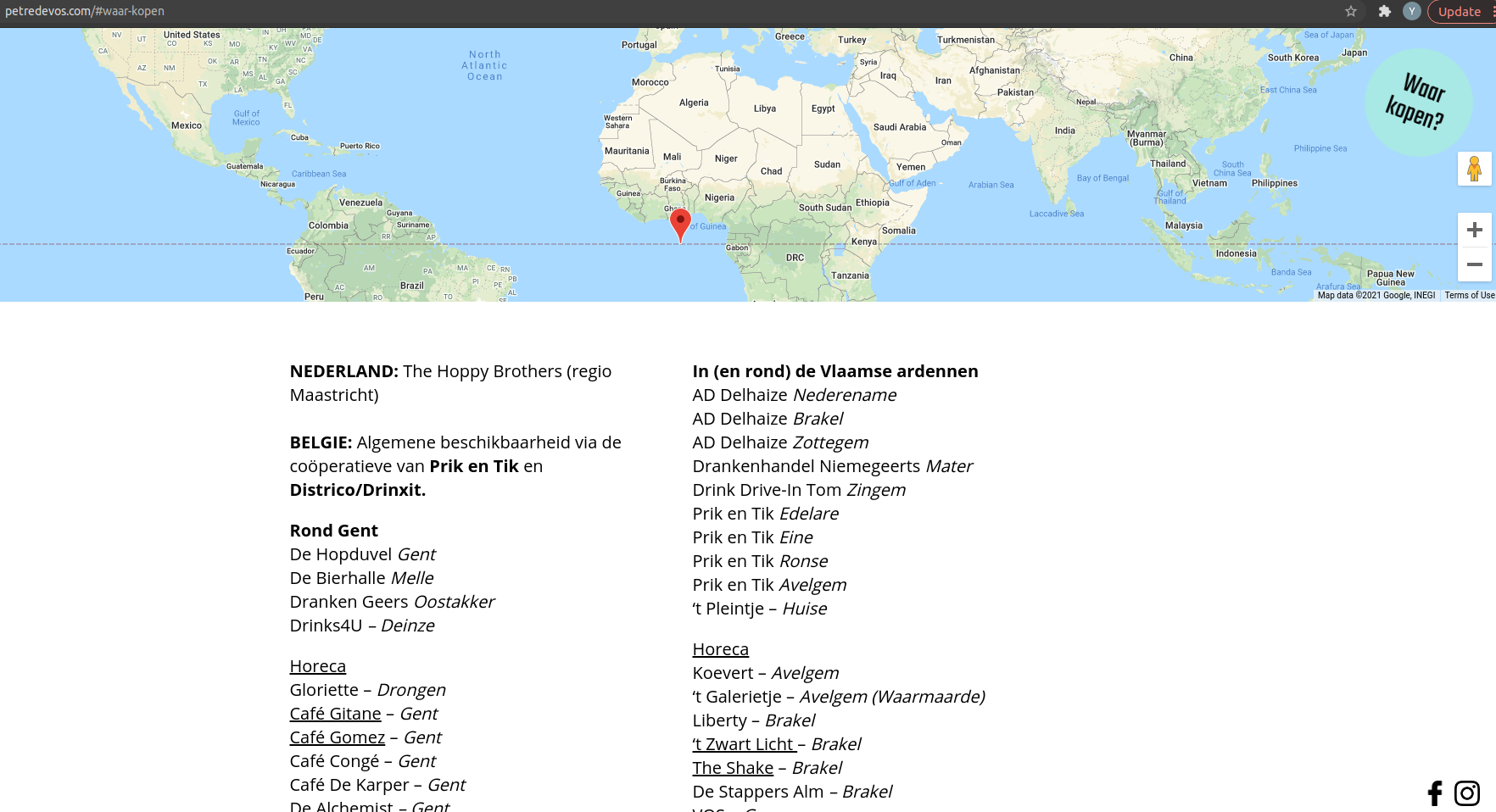This screenshot has height=812, width=1496.
Task: Open Street View pegman icon
Action: click(x=1475, y=169)
